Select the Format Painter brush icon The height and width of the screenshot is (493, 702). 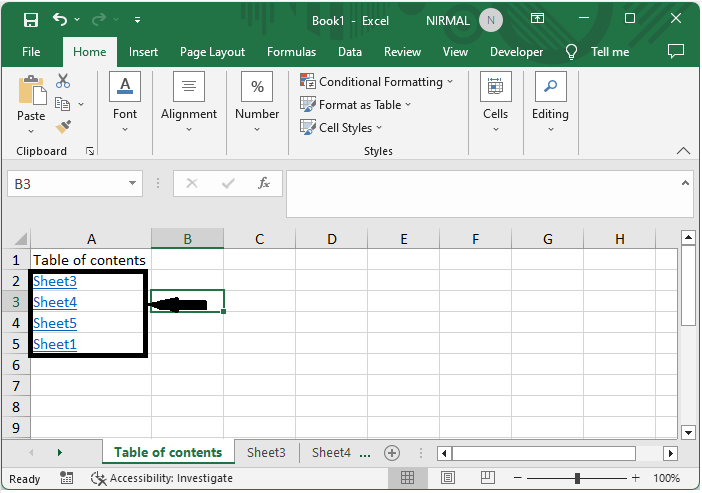(63, 127)
